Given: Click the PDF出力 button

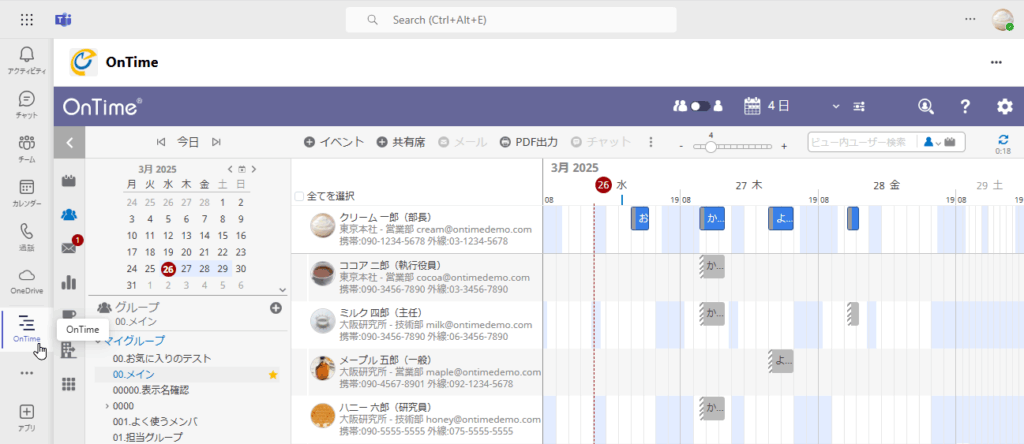Looking at the screenshot, I should pos(528,142).
